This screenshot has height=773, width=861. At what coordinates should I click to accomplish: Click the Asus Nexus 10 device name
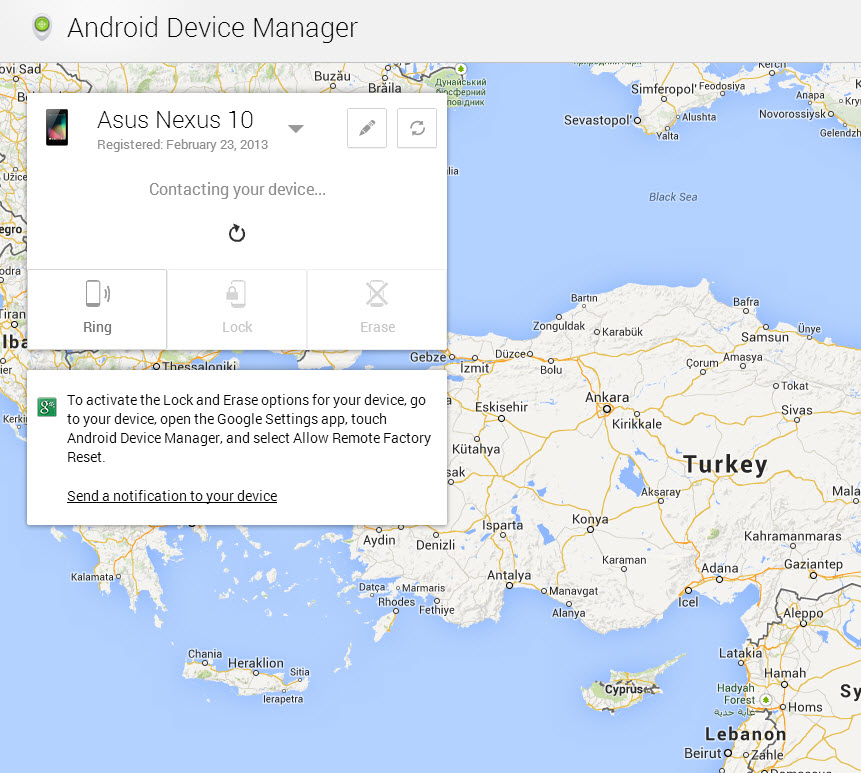[x=175, y=120]
